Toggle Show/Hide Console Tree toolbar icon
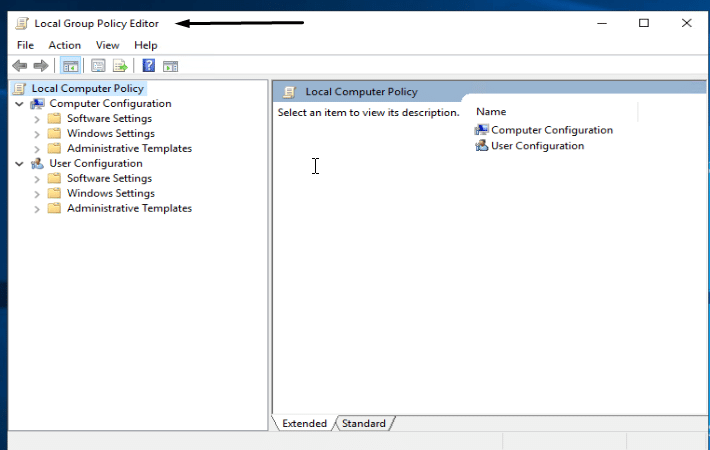 click(70, 66)
